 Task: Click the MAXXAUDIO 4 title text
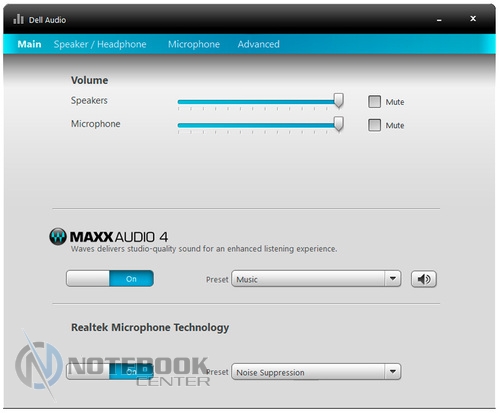pos(119,237)
